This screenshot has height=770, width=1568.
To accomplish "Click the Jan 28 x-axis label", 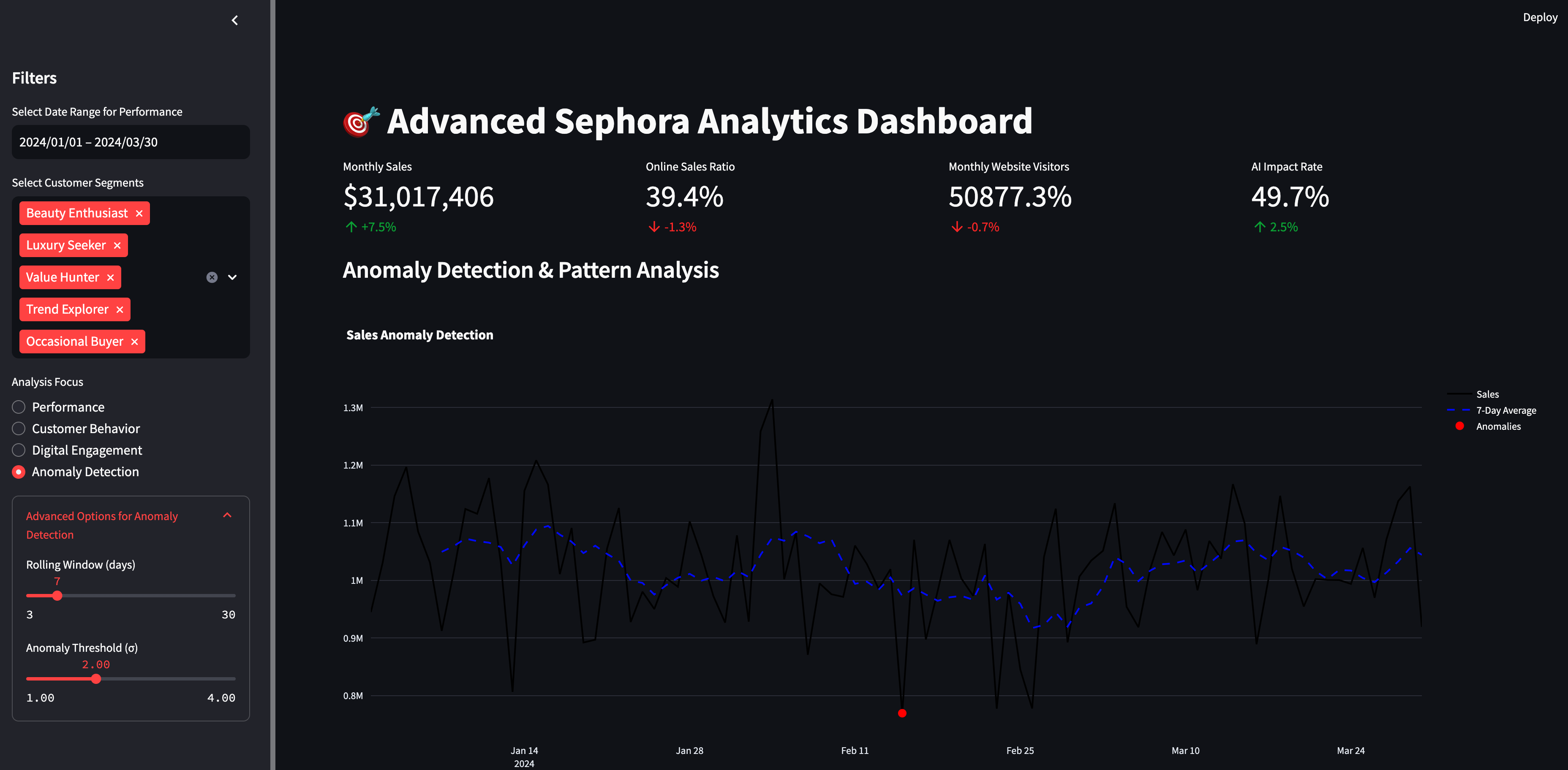I will (689, 751).
